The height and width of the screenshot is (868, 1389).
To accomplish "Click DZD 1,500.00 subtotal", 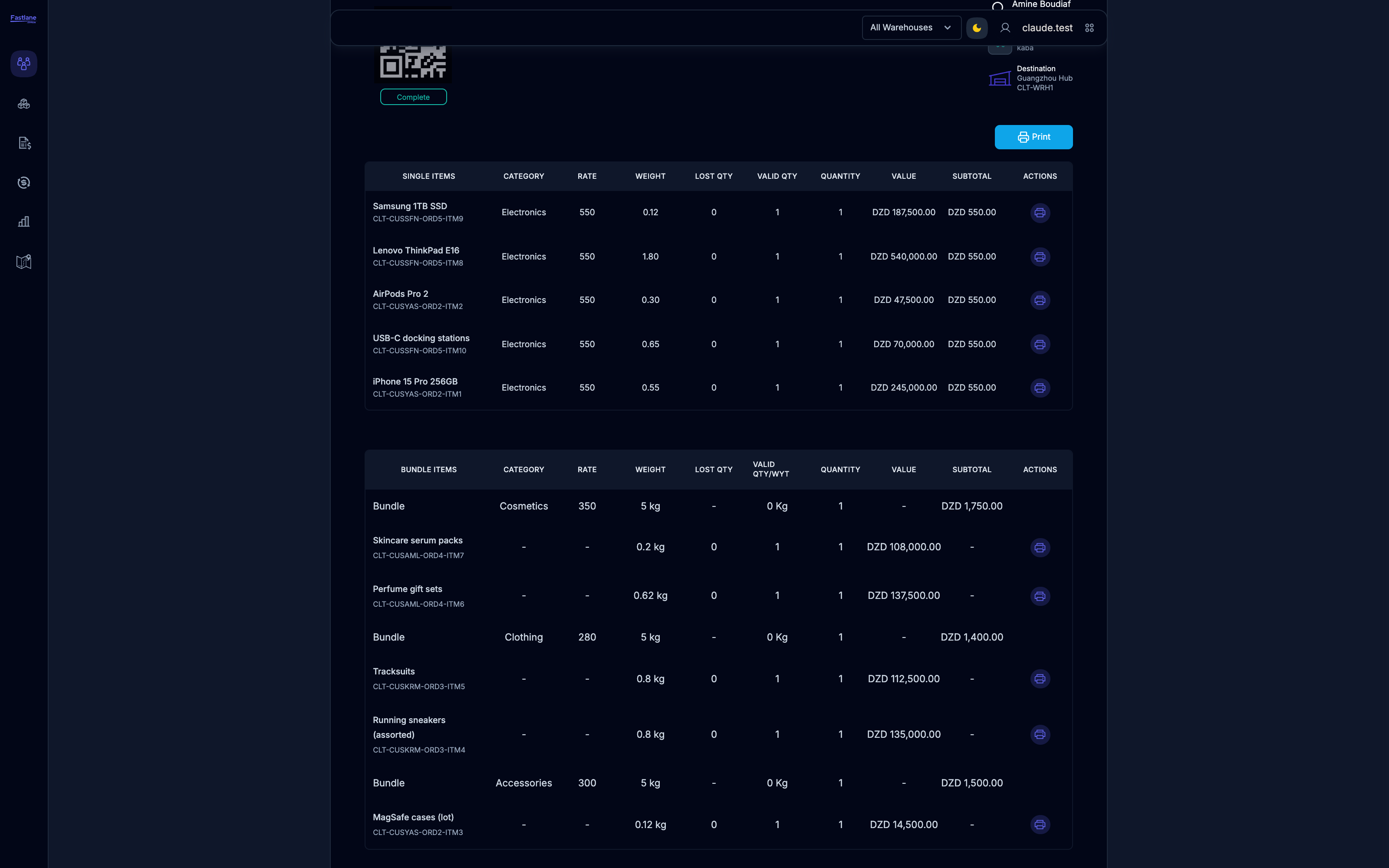I will click(x=972, y=783).
